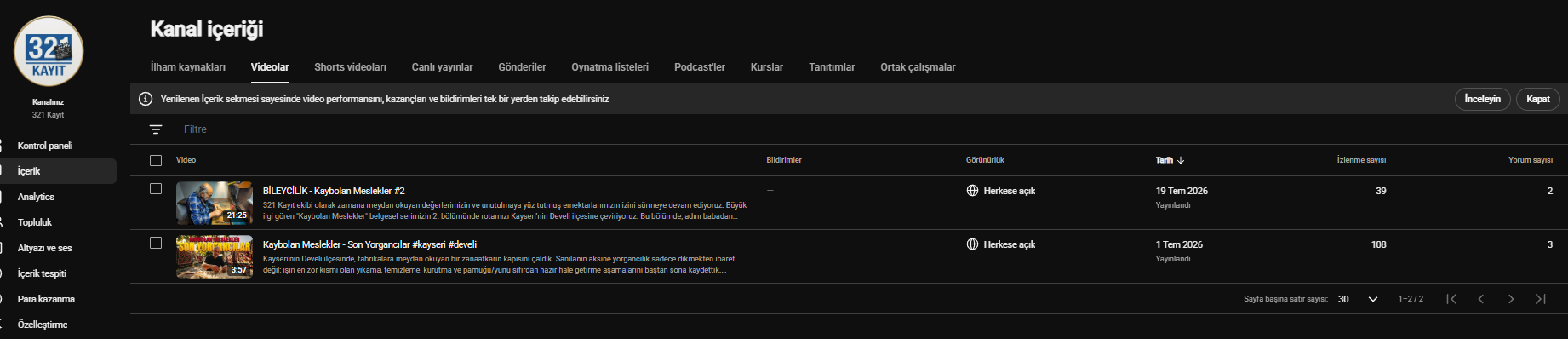Click globe visibility icon for Son Yorgancılar video
This screenshot has width=1568, height=339.
972,244
